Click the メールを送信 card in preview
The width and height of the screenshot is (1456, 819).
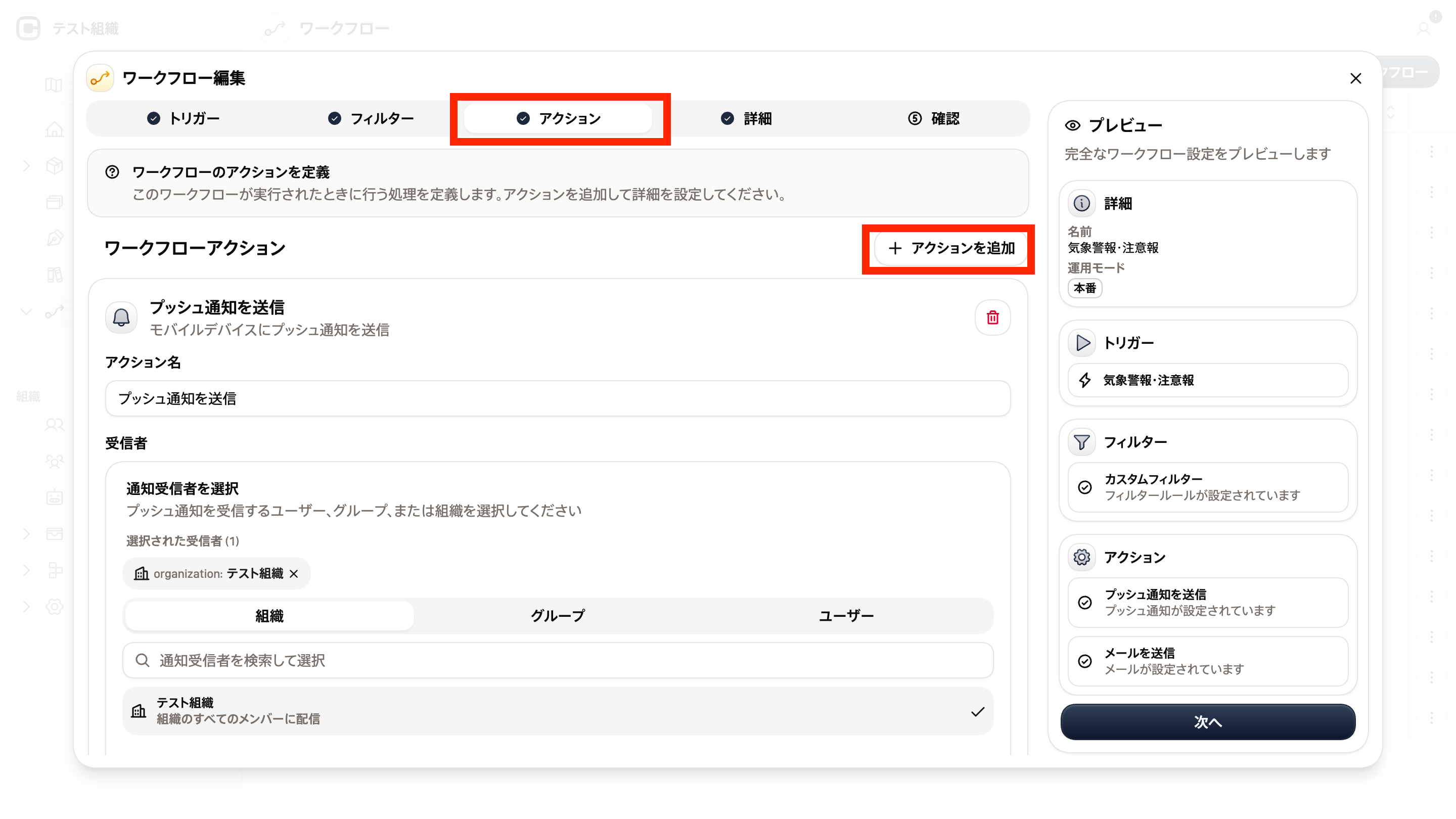click(1208, 661)
